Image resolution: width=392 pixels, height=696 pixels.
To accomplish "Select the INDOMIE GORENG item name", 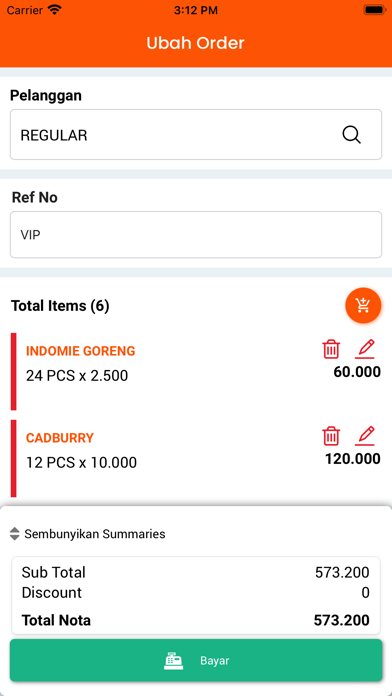I will coord(80,351).
